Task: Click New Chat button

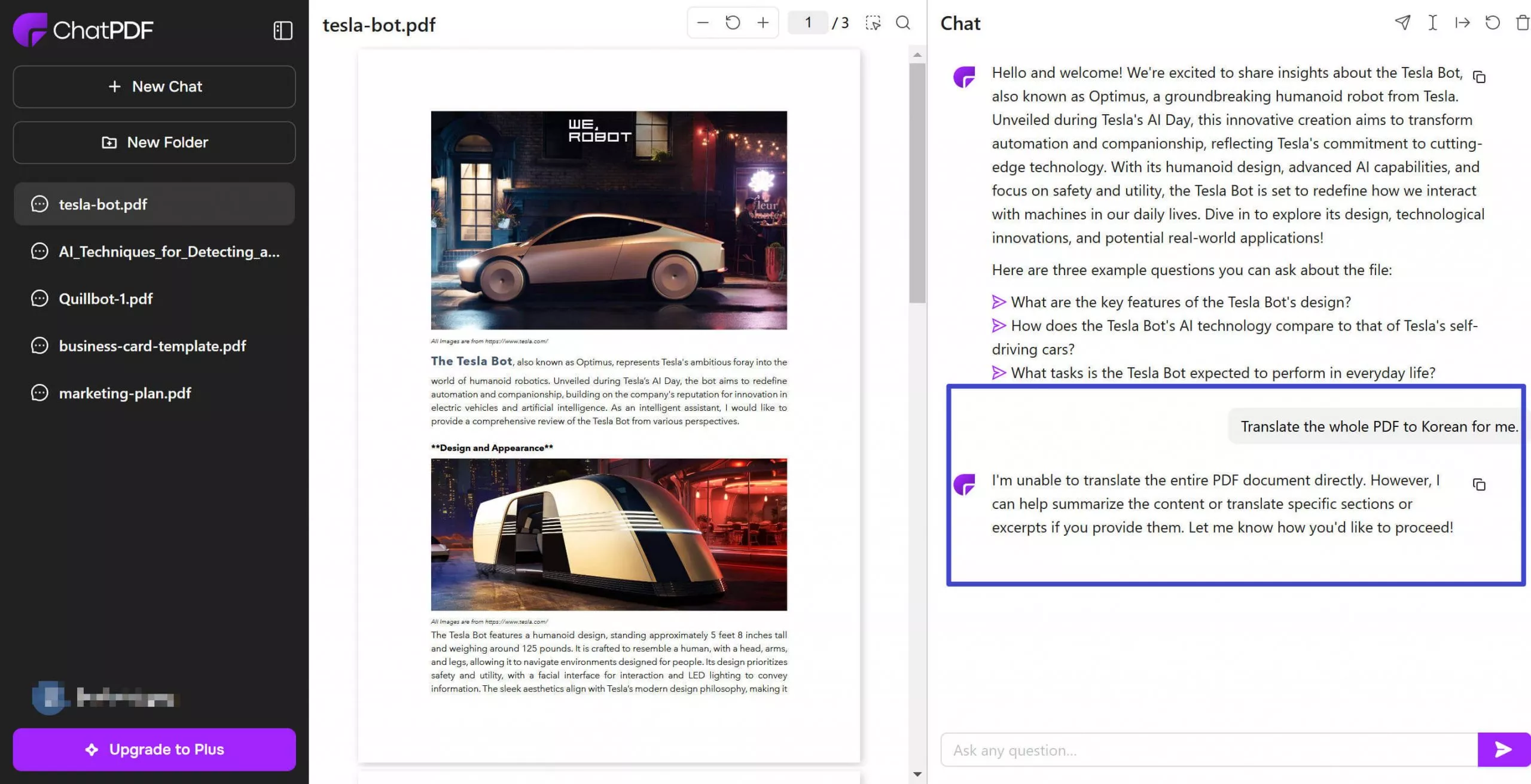Action: [x=154, y=85]
